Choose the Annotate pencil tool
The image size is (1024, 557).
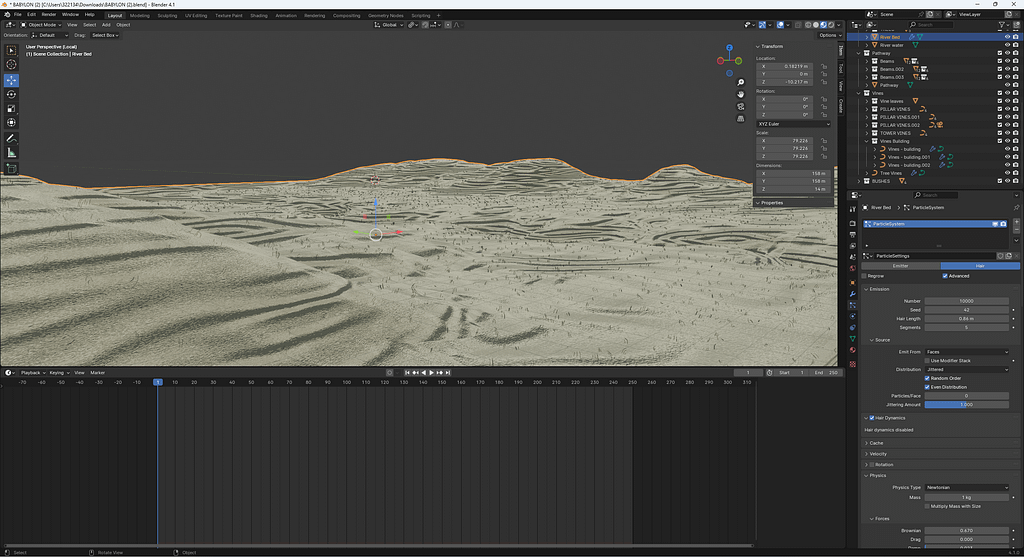click(x=12, y=137)
